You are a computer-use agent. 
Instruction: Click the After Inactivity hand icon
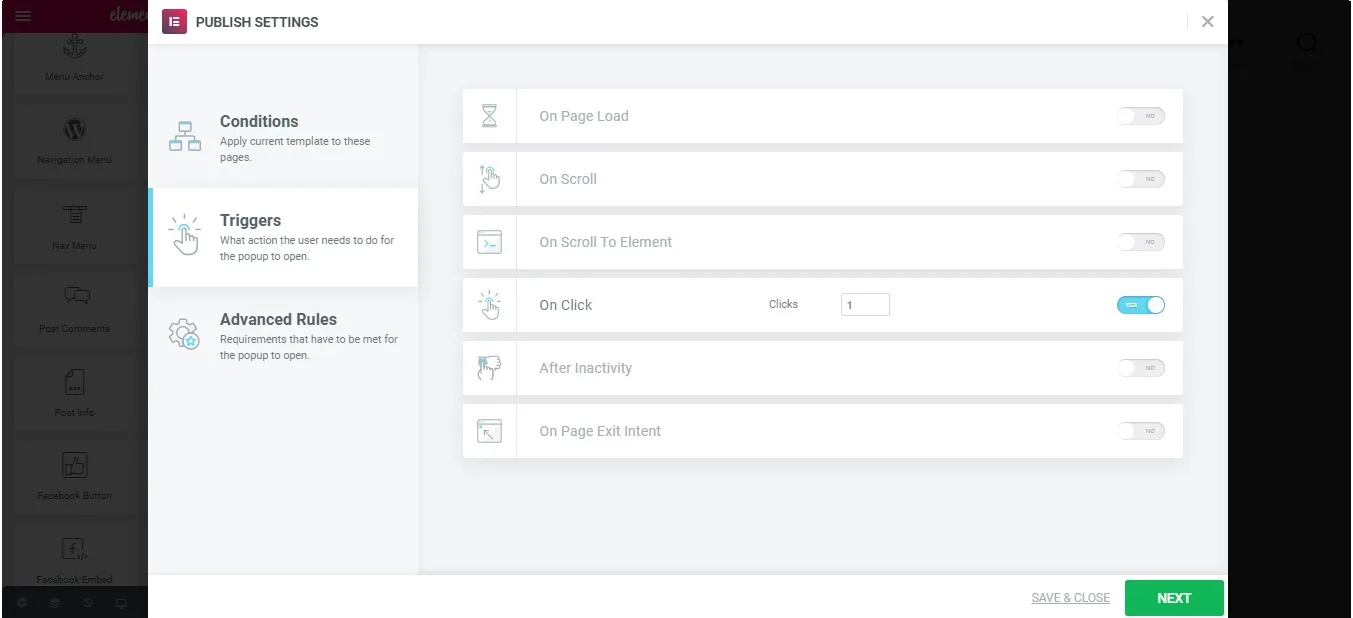pos(489,368)
